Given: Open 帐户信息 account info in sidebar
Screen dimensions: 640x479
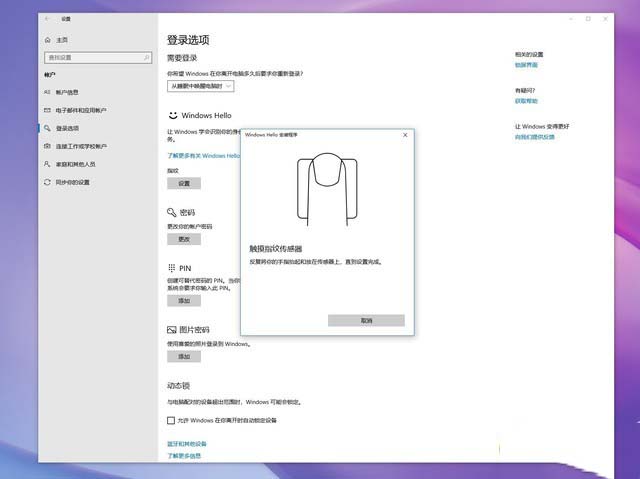Looking at the screenshot, I should [x=67, y=92].
